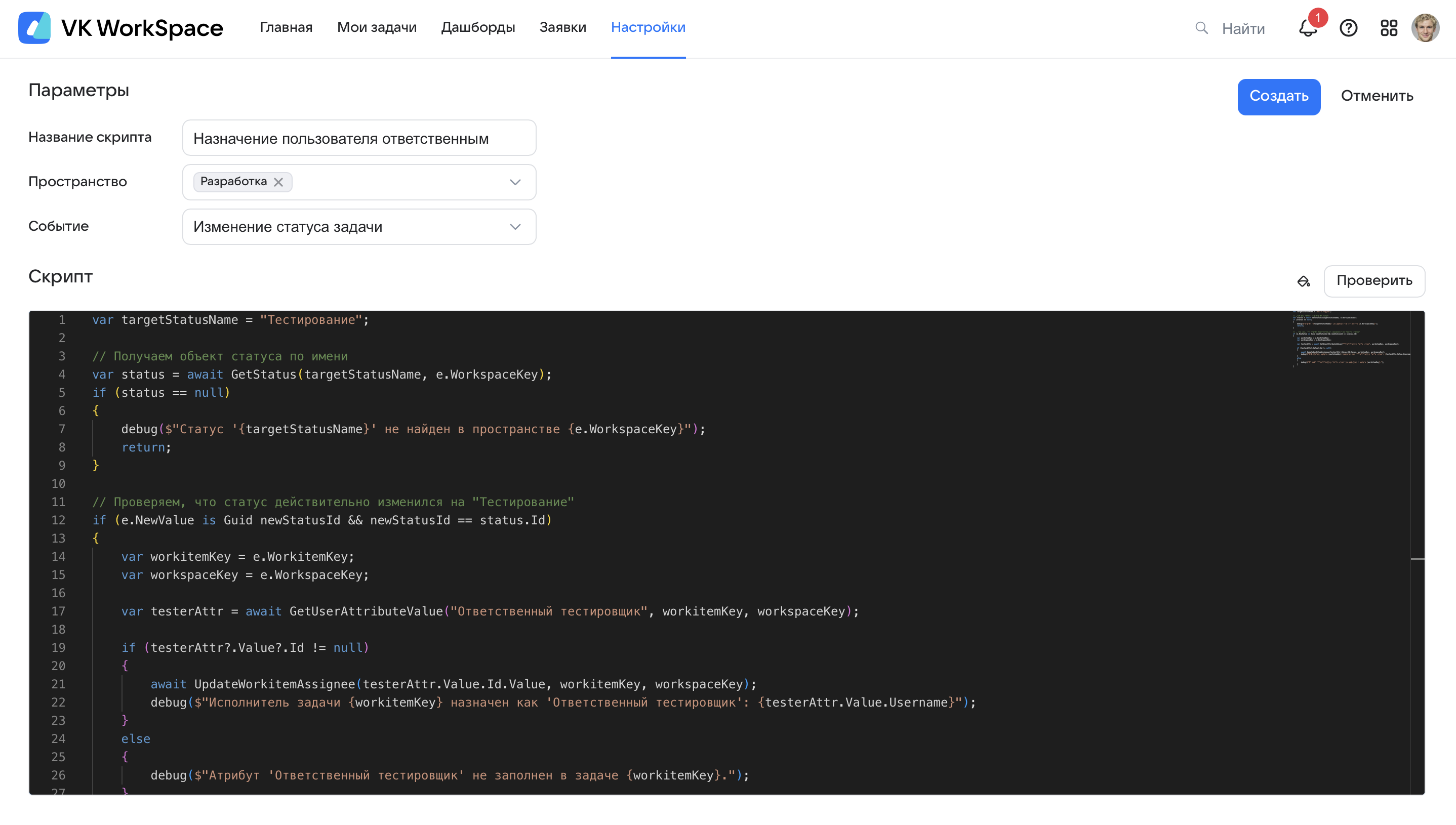This screenshot has width=1456, height=825.
Task: Click the VK WorkSpace logo icon
Action: pyautogui.click(x=34, y=28)
